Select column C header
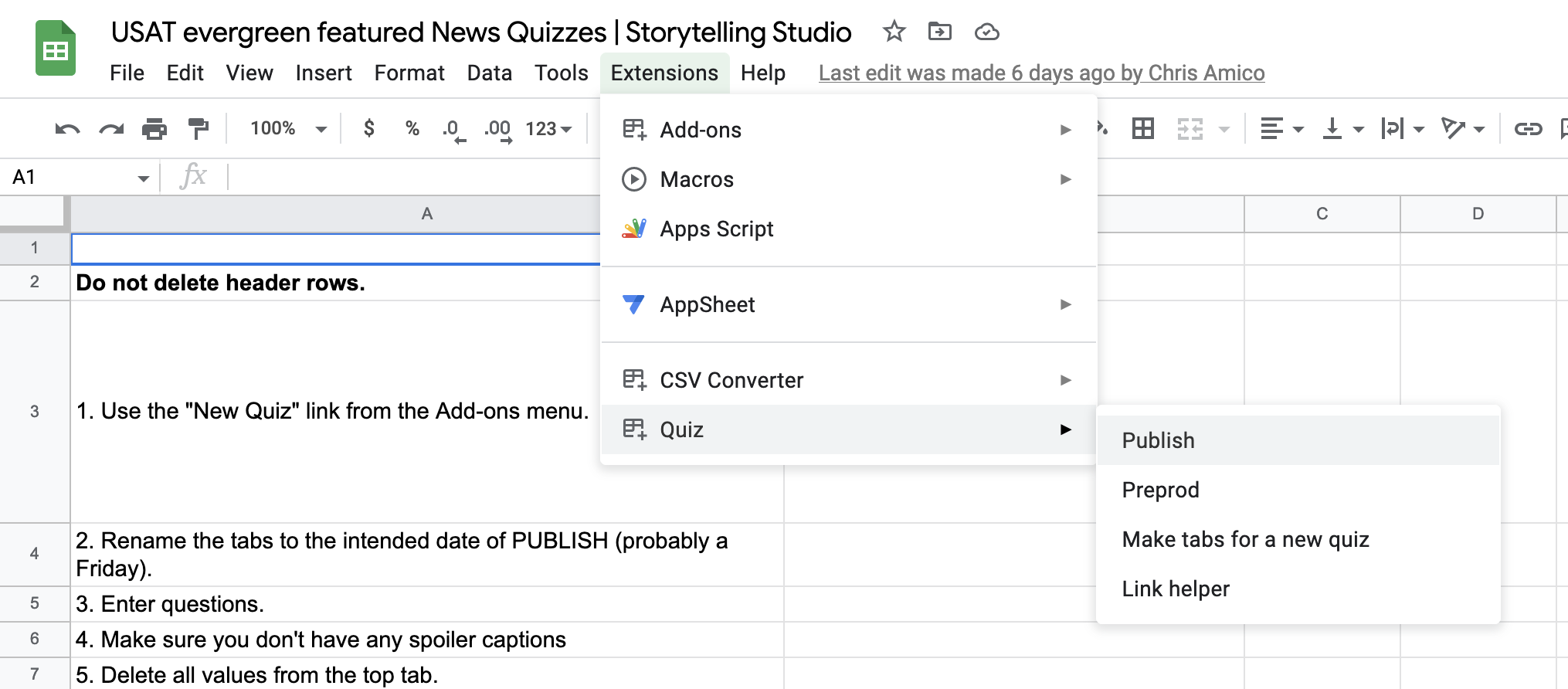1568x689 pixels. [x=1322, y=214]
